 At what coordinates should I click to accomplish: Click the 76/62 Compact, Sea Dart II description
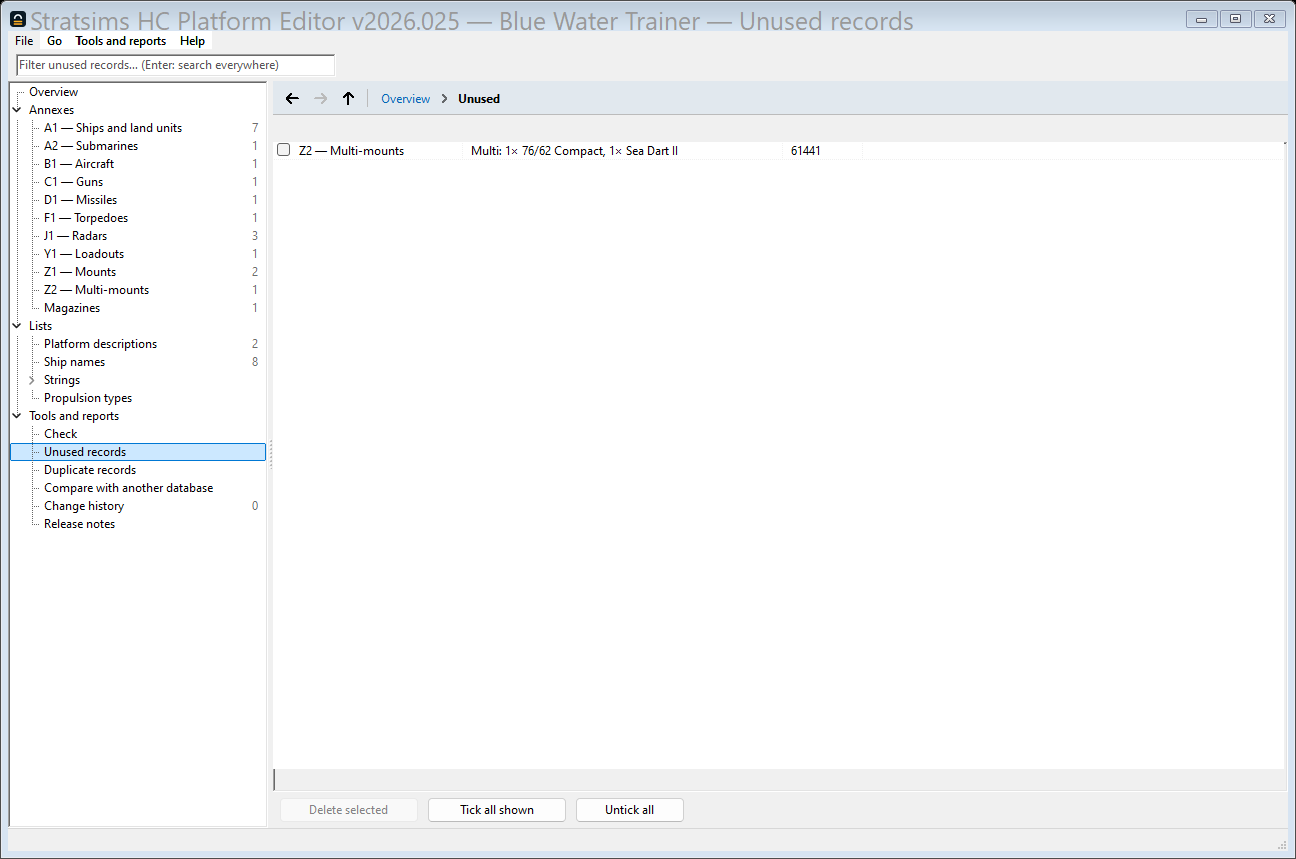pyautogui.click(x=574, y=151)
